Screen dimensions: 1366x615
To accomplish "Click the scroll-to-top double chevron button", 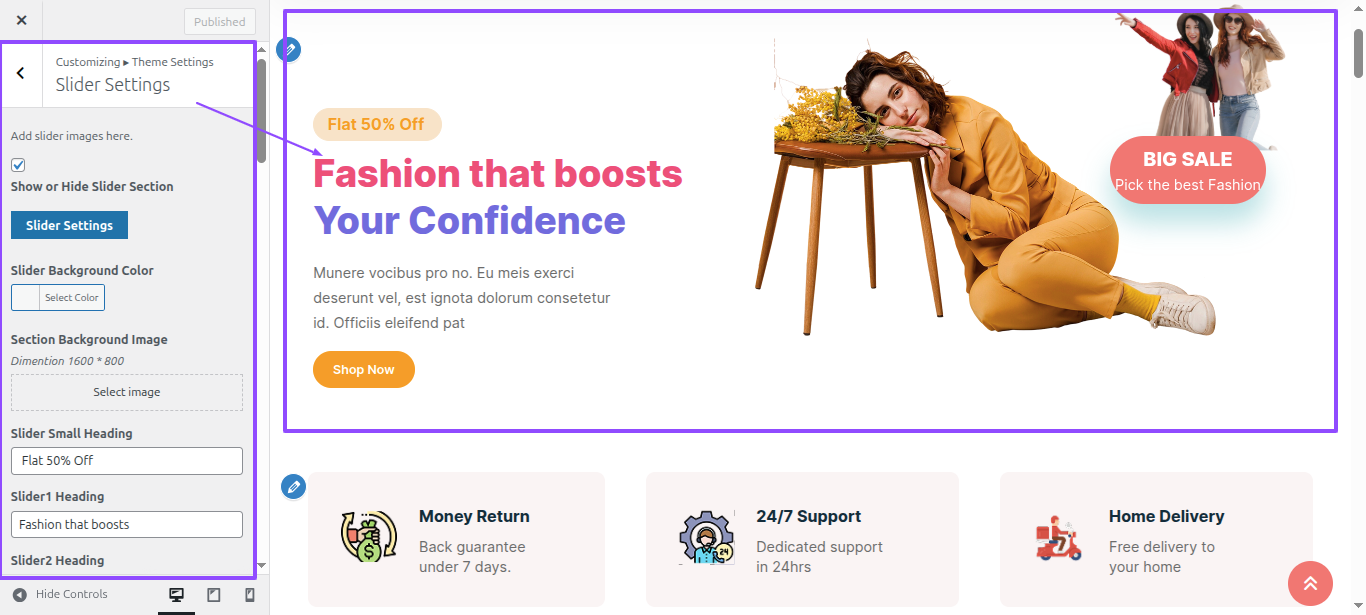I will coord(1310,583).
